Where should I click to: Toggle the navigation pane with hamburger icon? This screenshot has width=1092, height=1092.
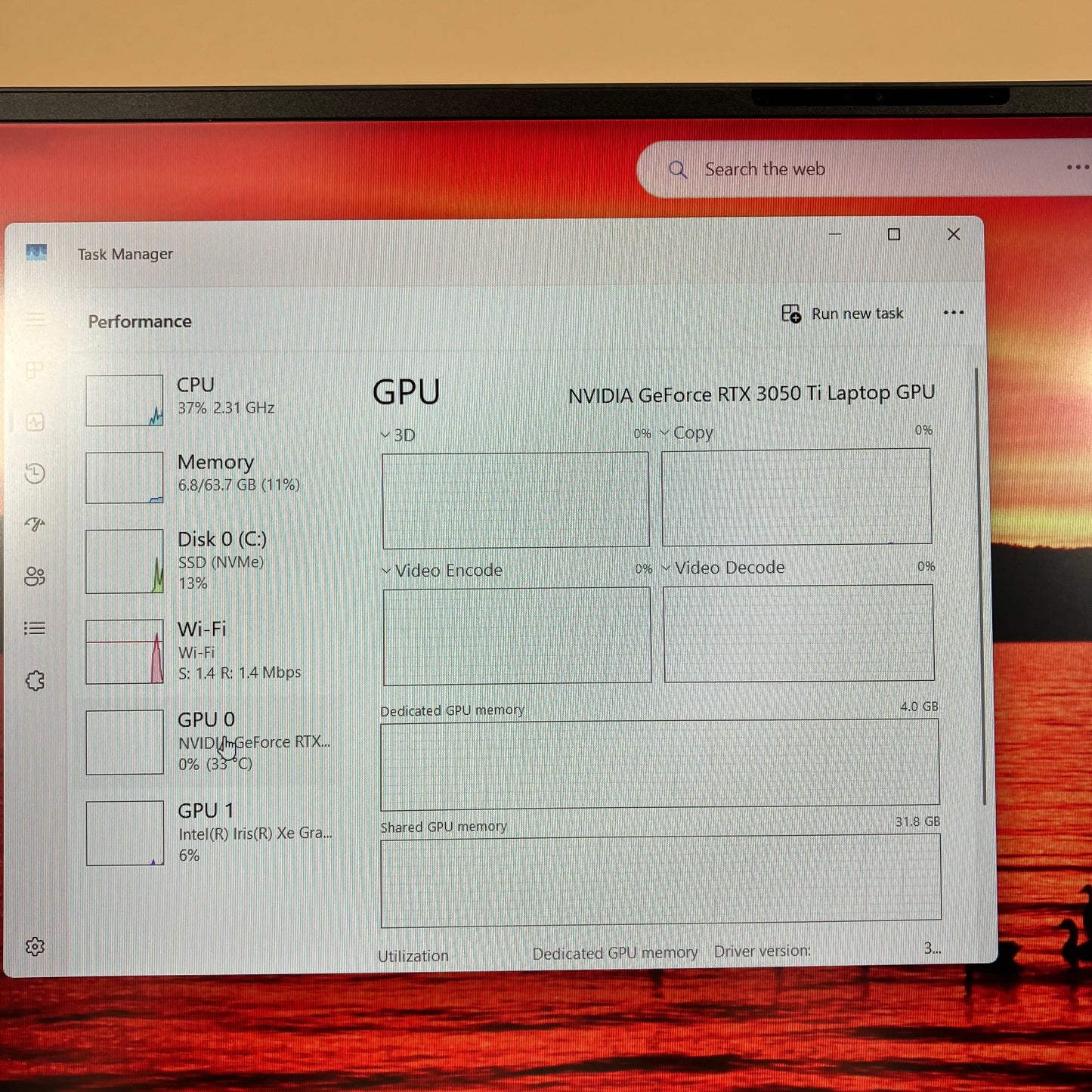click(36, 320)
